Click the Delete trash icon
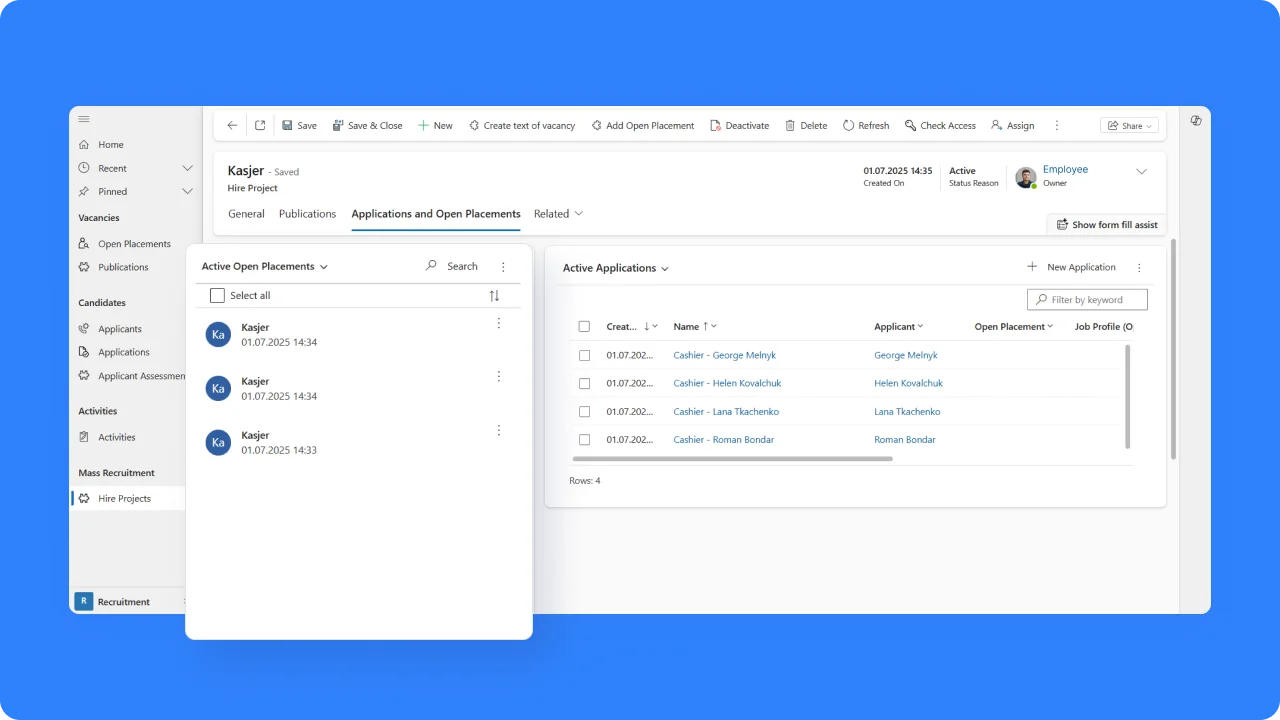Screen dimensions: 1280x720 790,126
